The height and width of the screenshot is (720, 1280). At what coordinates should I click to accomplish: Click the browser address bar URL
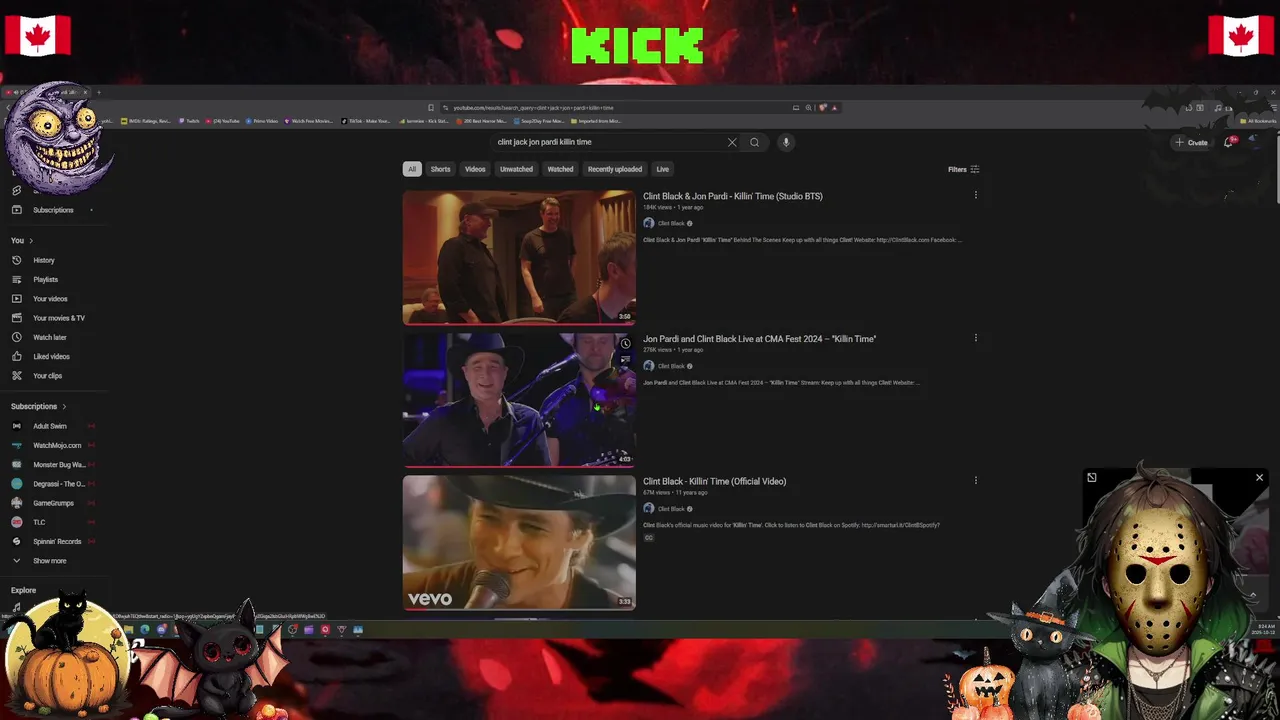click(x=533, y=108)
